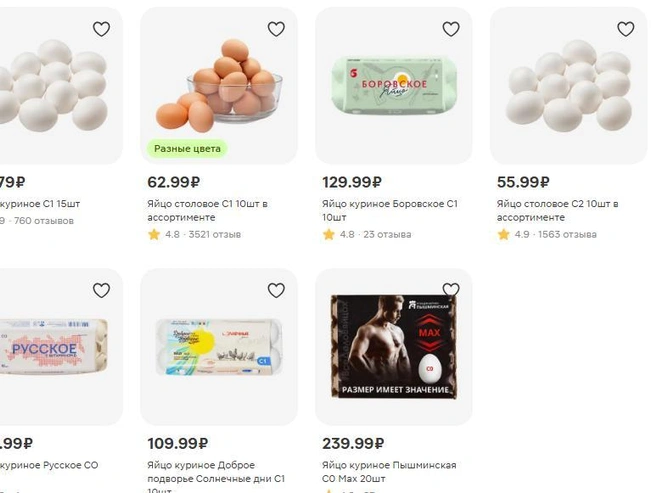
Task: Favorite Доброе подворье Солнечные дни eggs
Action: [x=276, y=290]
